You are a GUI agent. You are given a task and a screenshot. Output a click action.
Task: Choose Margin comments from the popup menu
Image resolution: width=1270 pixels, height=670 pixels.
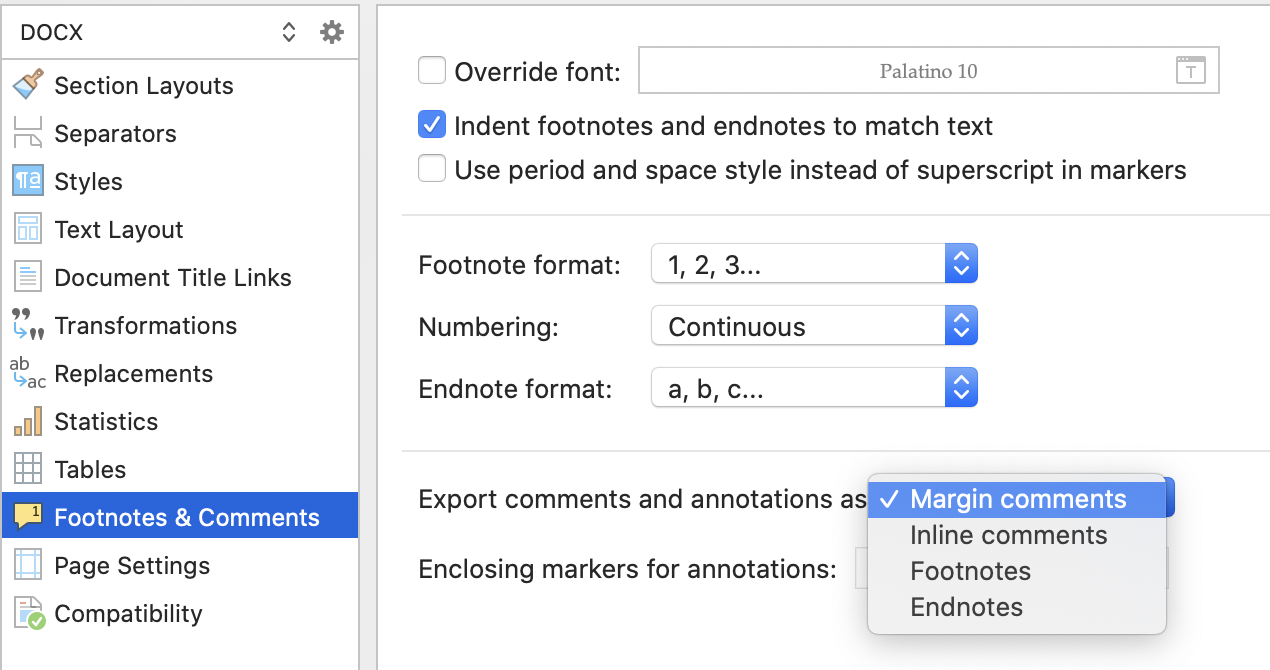(1017, 499)
